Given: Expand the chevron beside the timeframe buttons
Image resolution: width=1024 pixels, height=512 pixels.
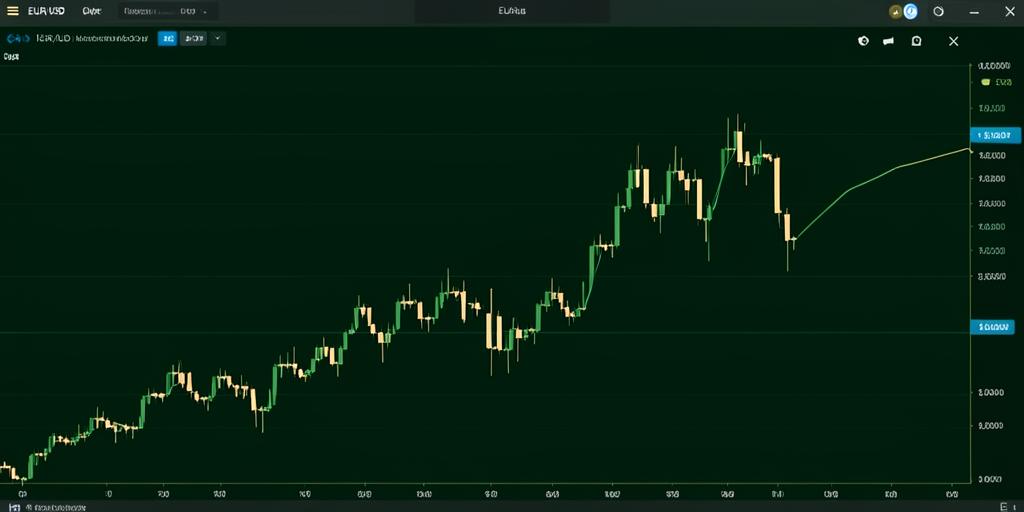Looking at the screenshot, I should click(218, 39).
